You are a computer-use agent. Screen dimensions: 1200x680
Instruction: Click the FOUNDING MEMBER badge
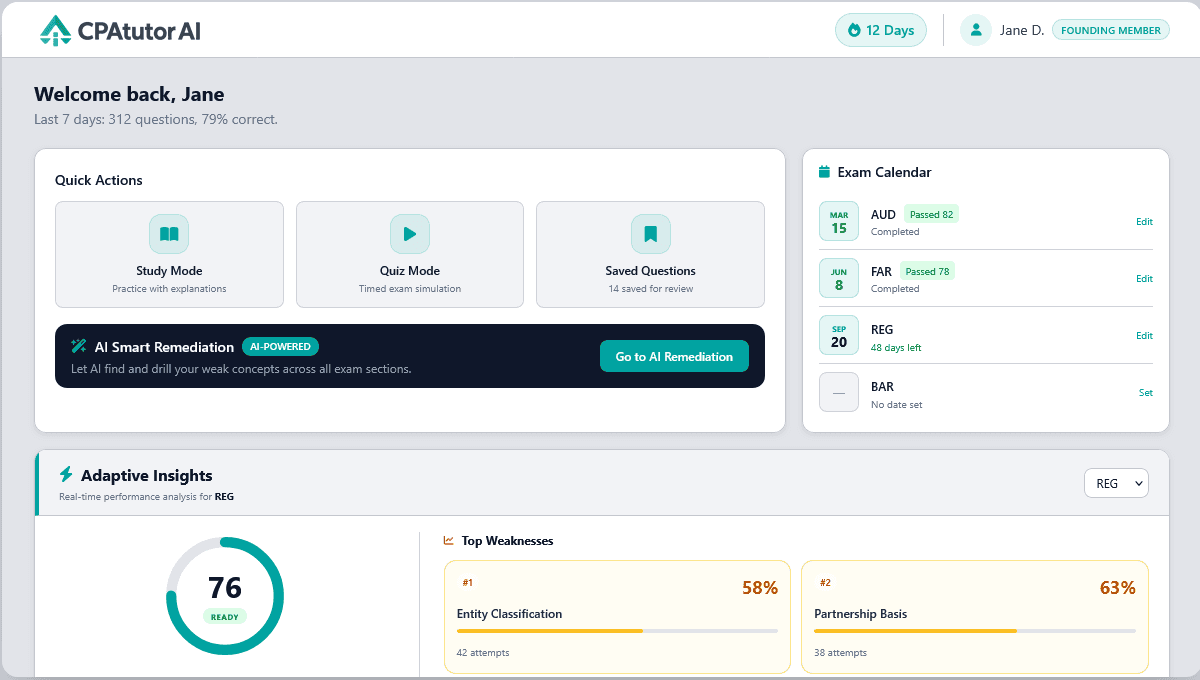(1110, 29)
